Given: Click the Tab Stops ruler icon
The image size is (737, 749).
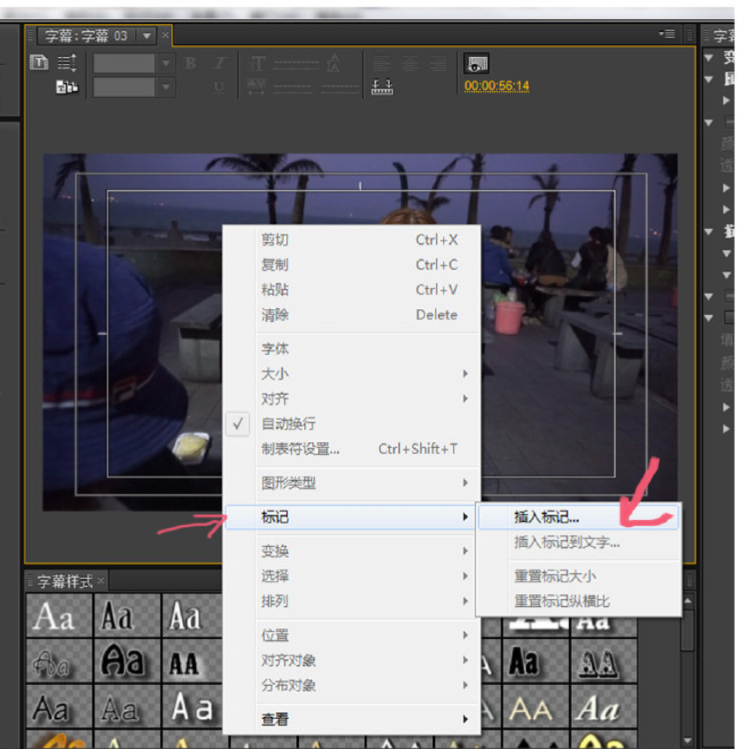Looking at the screenshot, I should coord(382,87).
